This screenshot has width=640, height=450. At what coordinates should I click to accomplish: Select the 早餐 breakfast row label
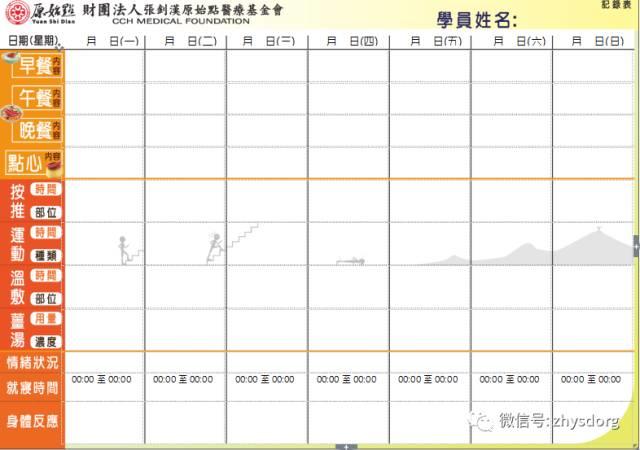click(x=30, y=66)
